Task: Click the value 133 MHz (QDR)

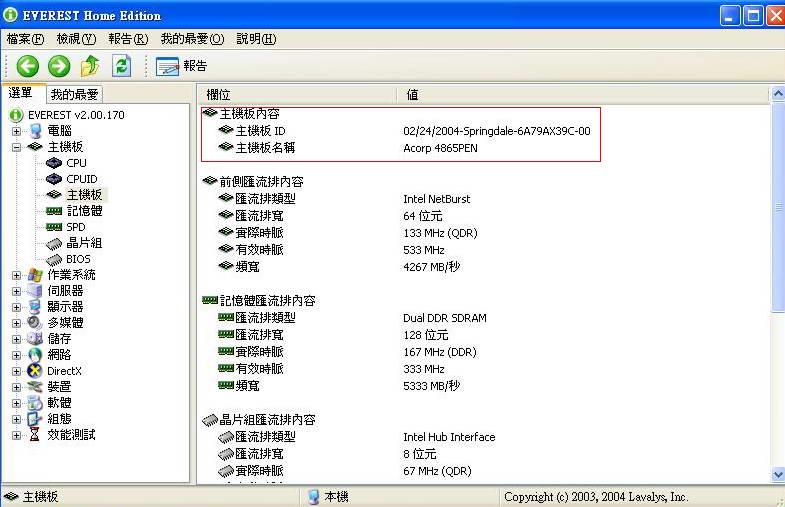Action: (440, 233)
